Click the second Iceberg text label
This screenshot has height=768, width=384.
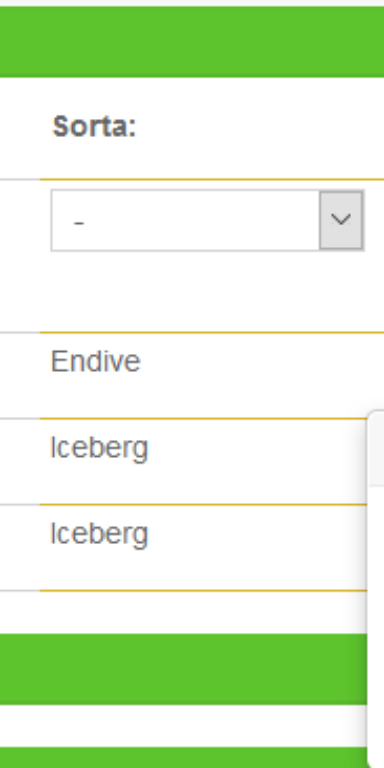pos(99,534)
